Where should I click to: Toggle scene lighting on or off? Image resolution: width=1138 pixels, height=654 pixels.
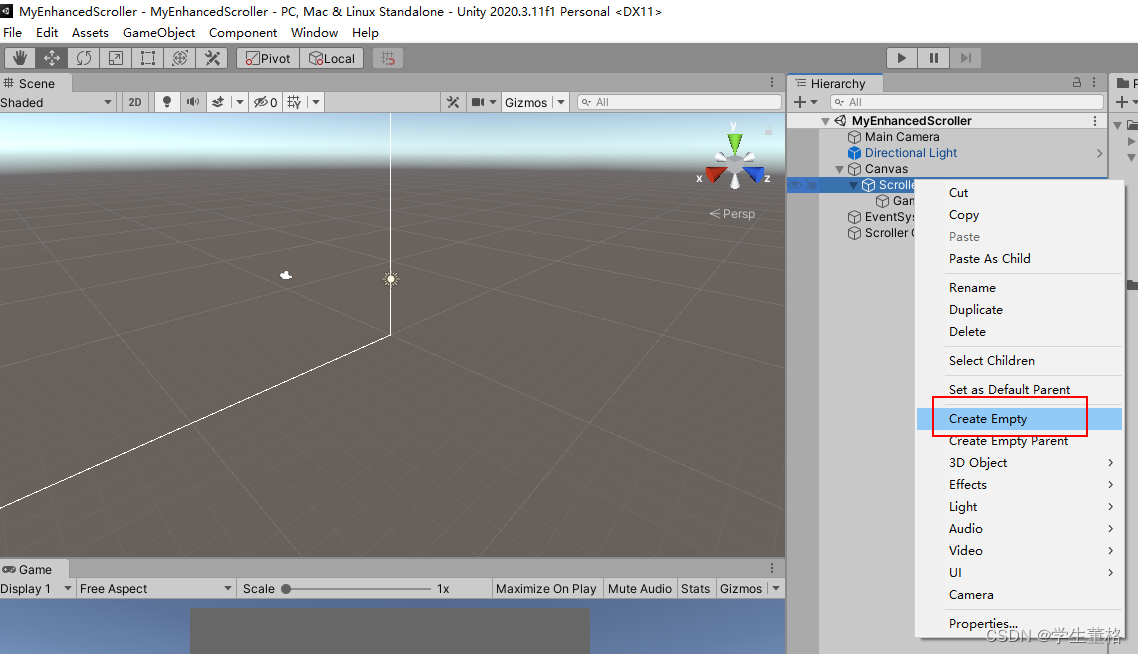click(x=166, y=101)
